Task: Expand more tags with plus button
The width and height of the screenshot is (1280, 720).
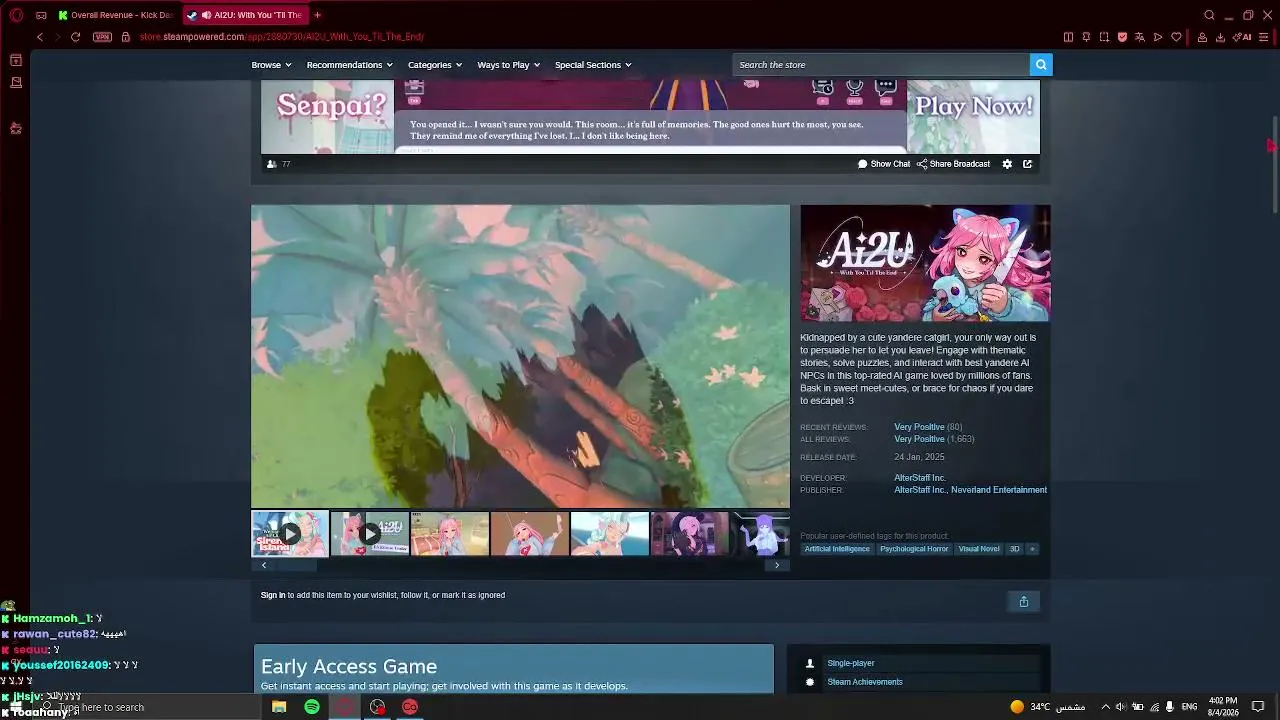Action: pyautogui.click(x=1033, y=549)
